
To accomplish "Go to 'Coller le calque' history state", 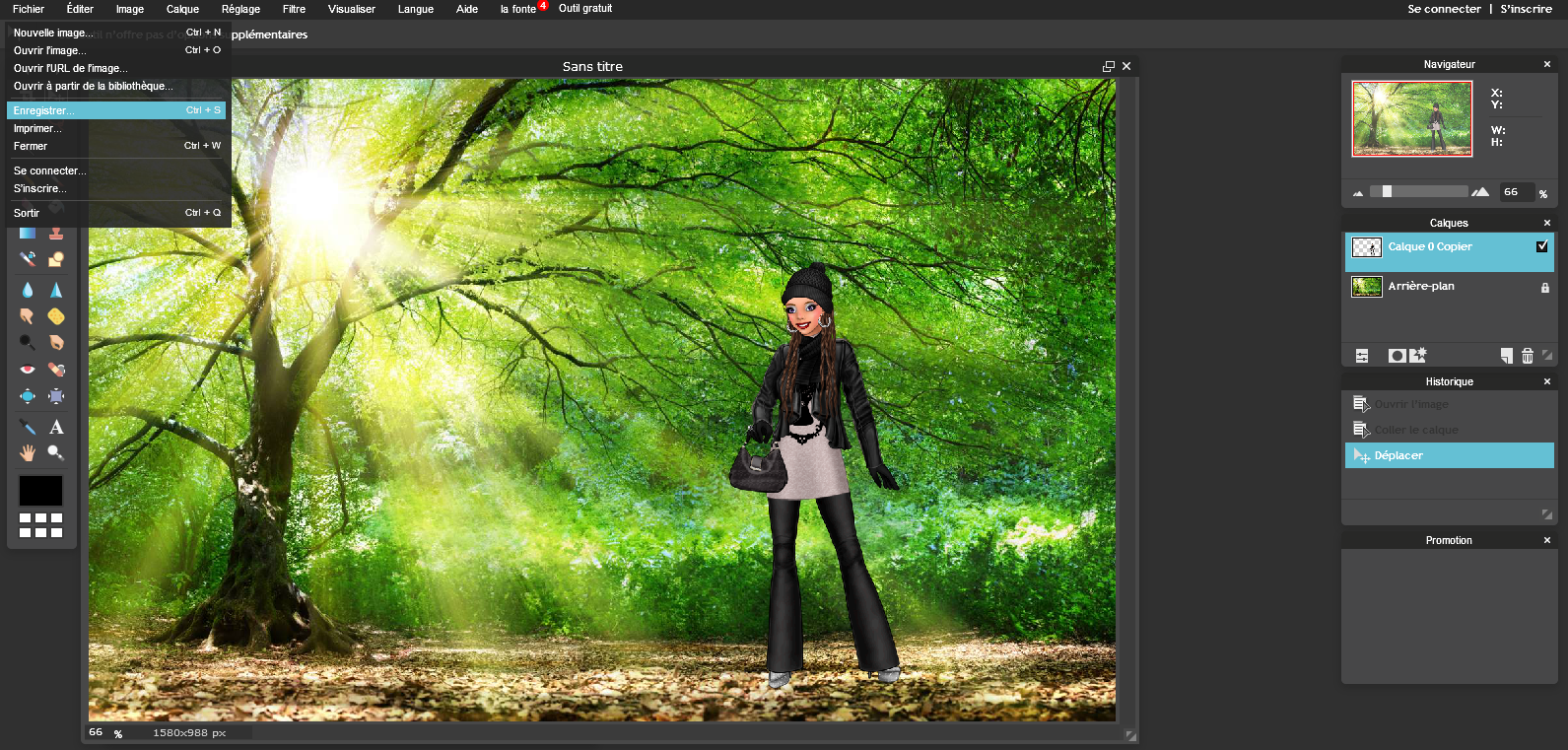I will click(x=1449, y=430).
